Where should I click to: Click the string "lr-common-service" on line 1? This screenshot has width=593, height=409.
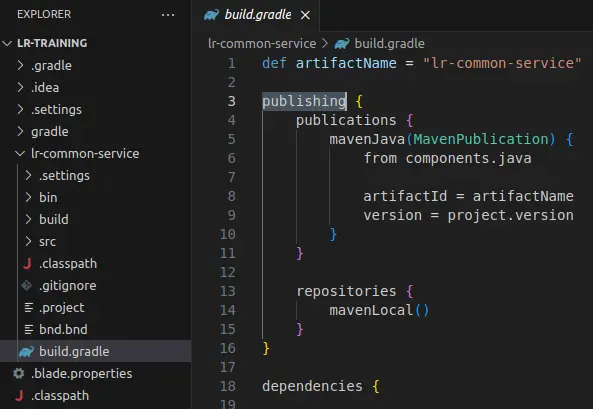click(502, 63)
